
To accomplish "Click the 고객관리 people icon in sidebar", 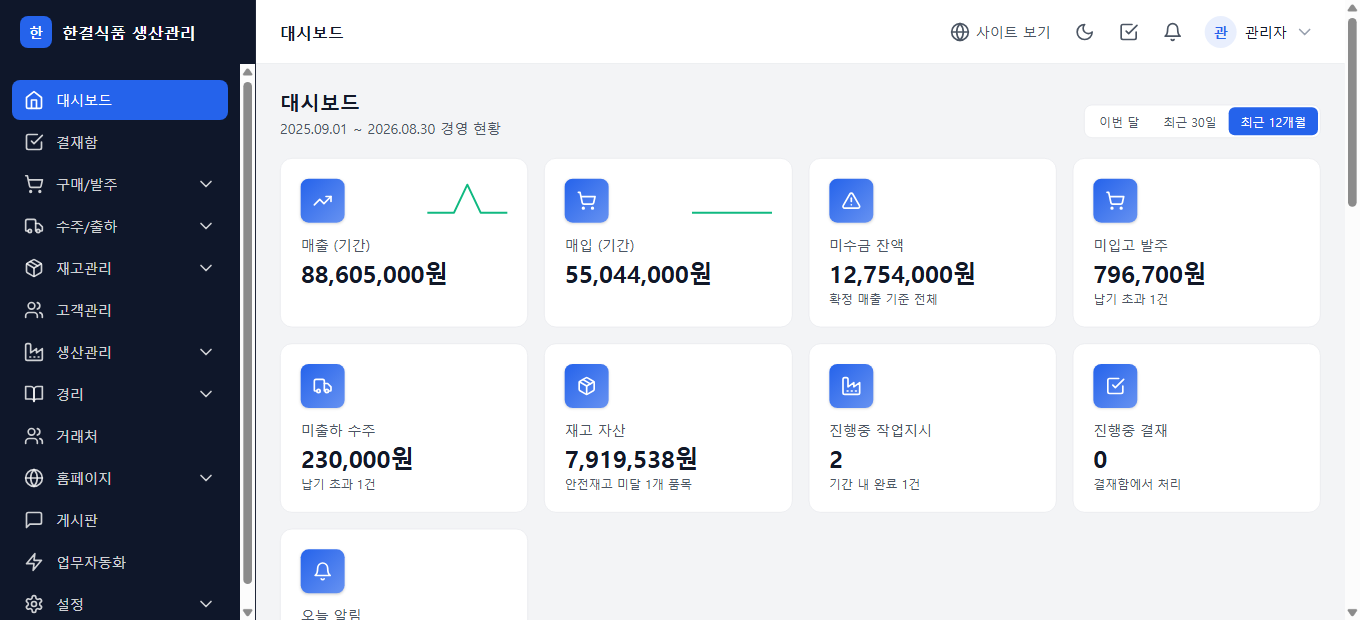I will click(x=34, y=310).
